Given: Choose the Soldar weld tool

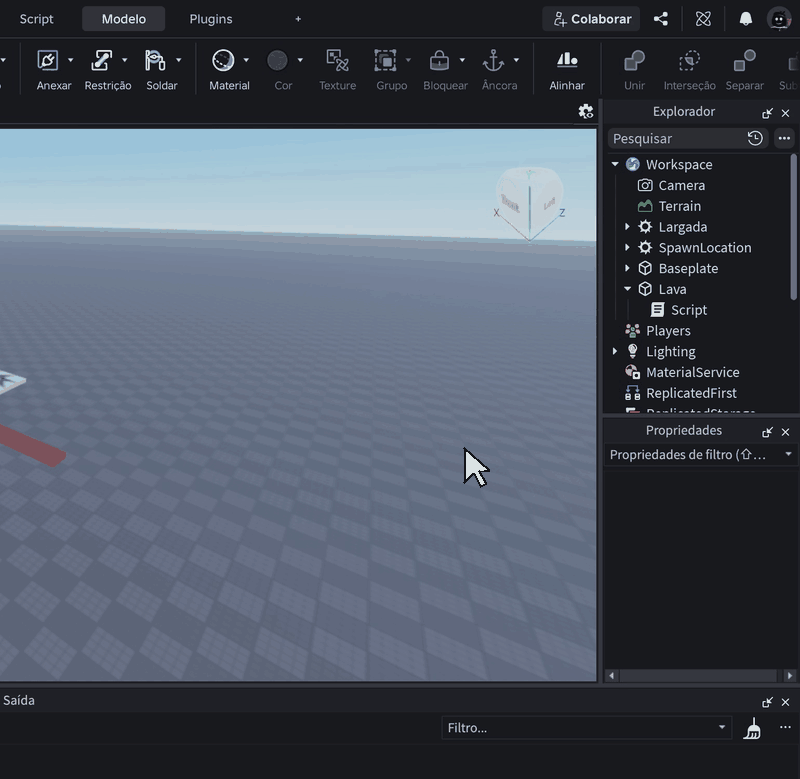Looking at the screenshot, I should (x=155, y=61).
